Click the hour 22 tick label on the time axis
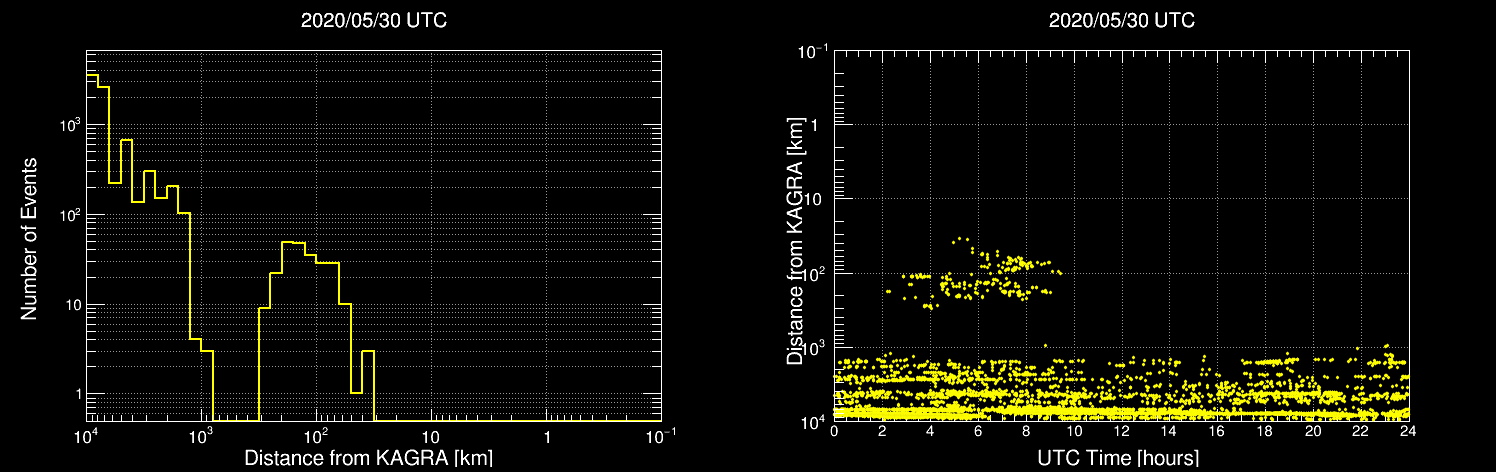 [1360, 431]
